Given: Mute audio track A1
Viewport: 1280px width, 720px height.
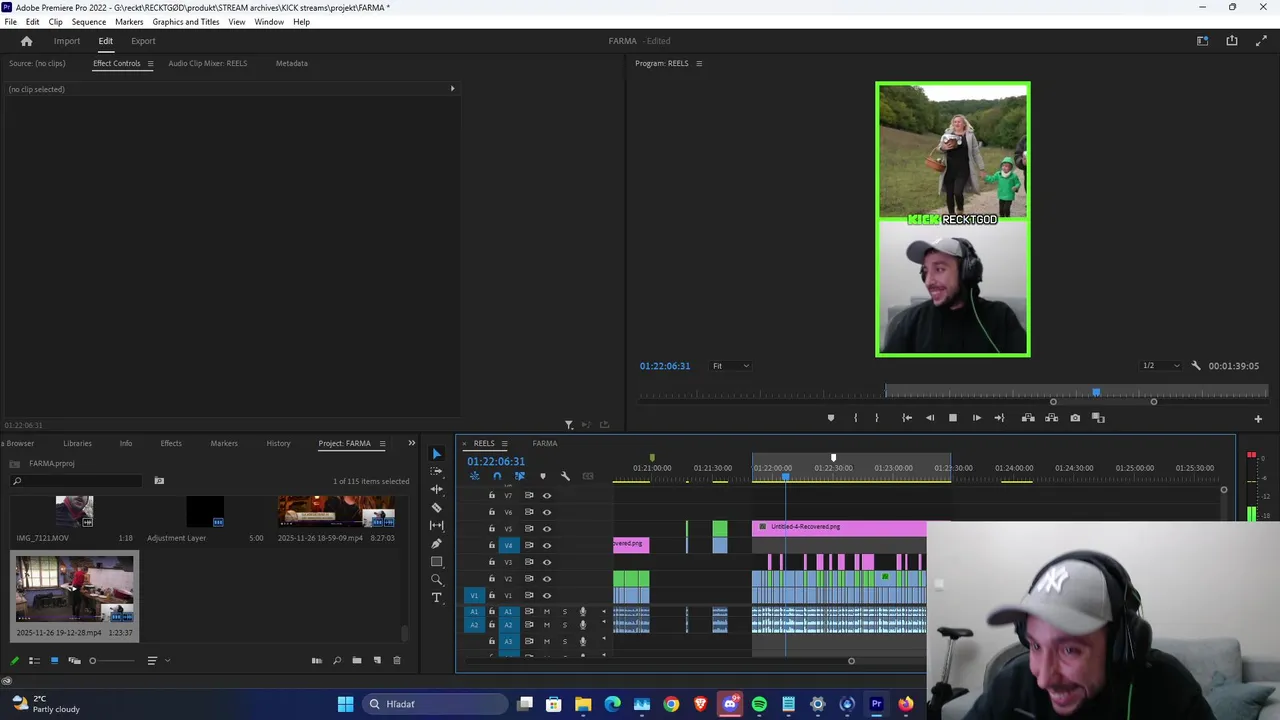Looking at the screenshot, I should pyautogui.click(x=546, y=612).
